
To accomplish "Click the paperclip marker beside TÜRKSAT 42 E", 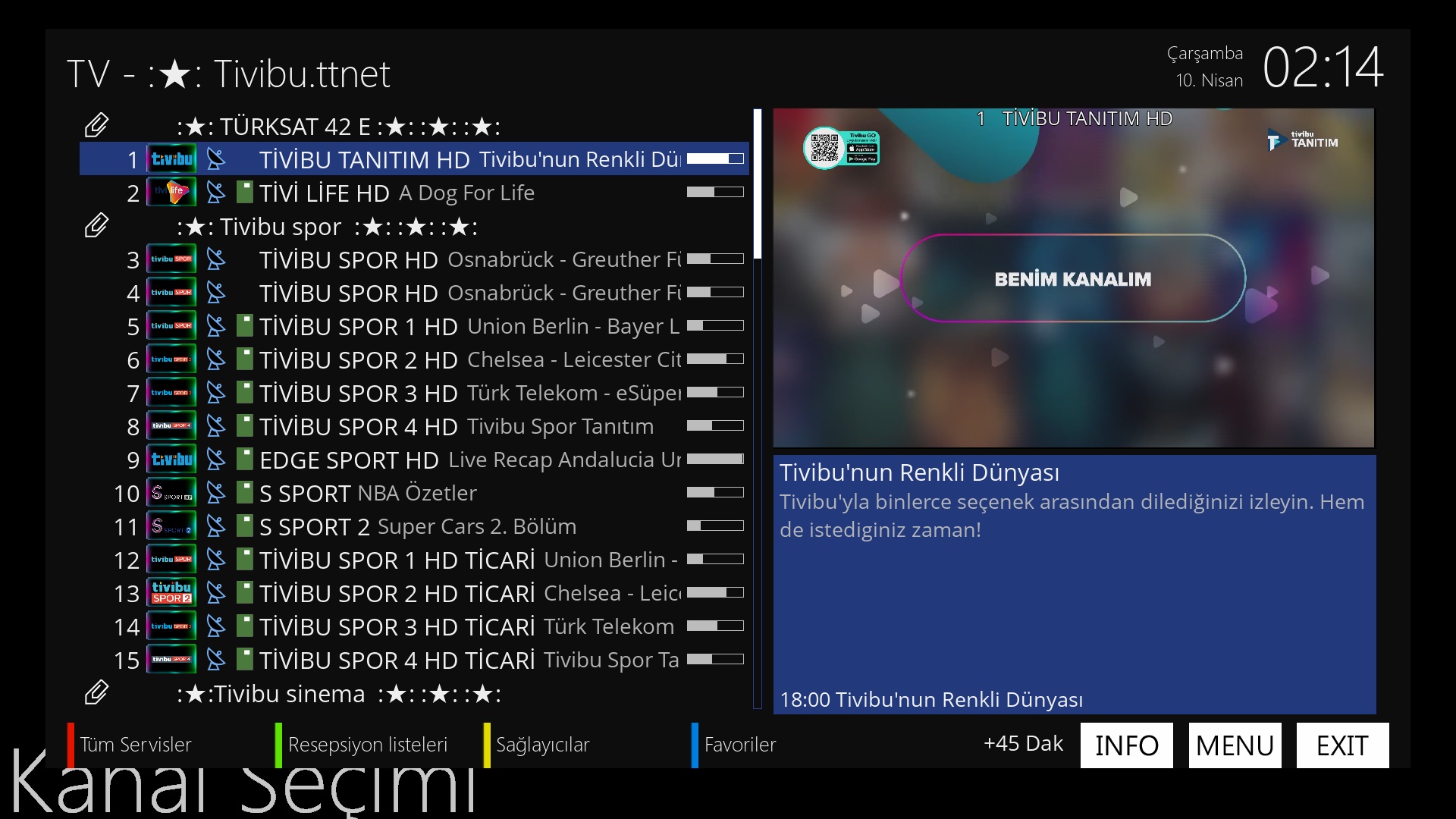I will (96, 125).
